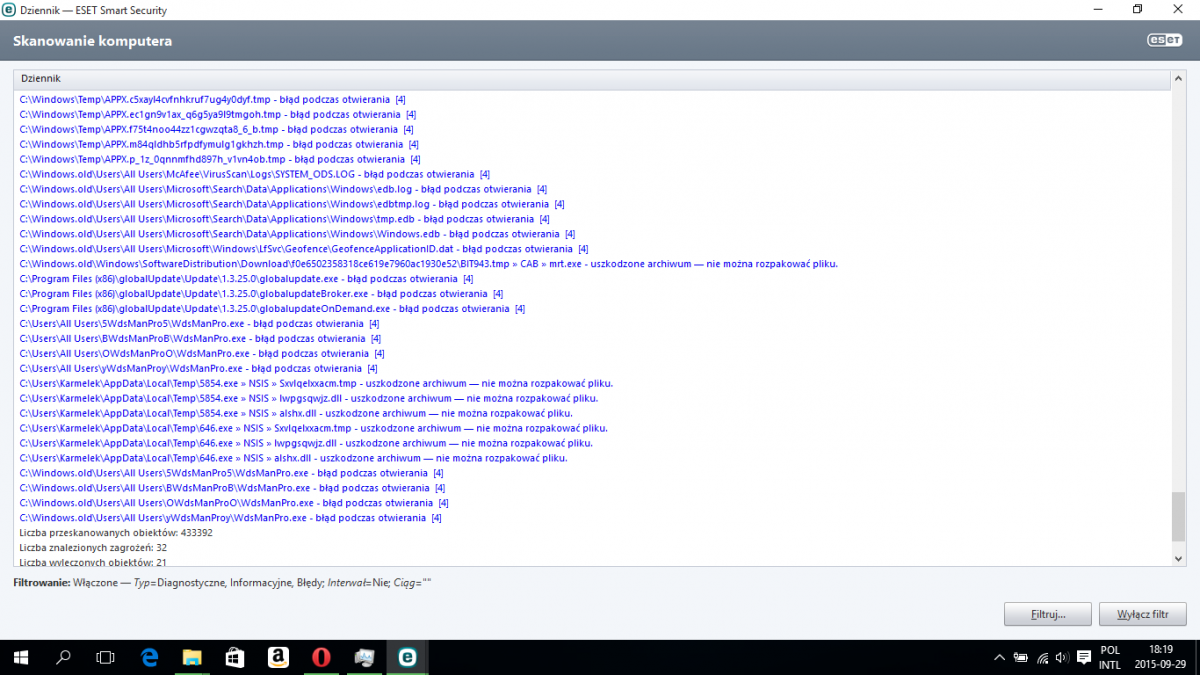Open the Filtruj... filter dialog
The image size is (1200, 675).
click(x=1047, y=613)
